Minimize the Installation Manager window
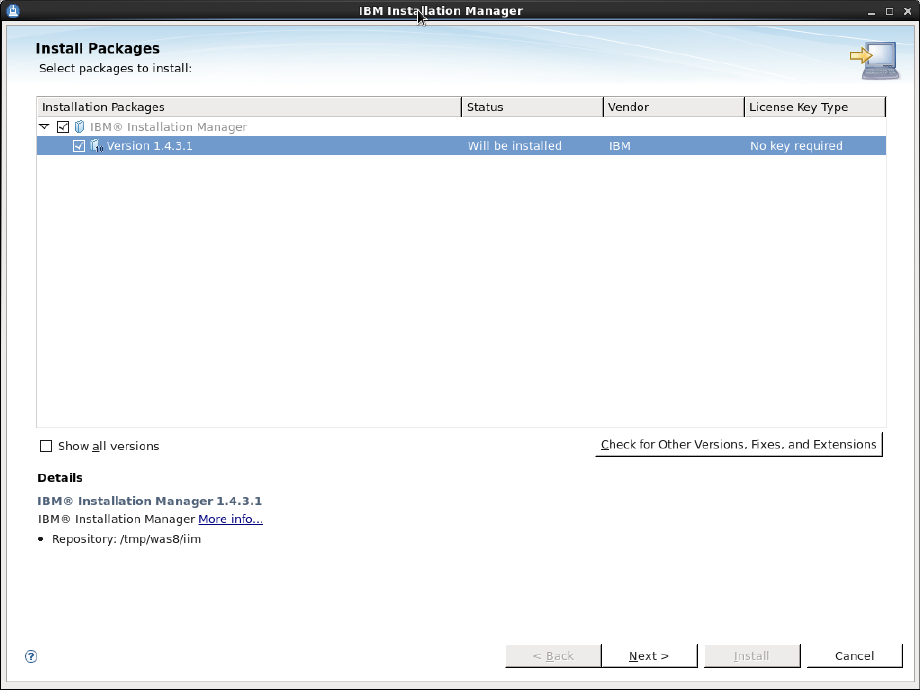Viewport: 920px width, 690px height. coord(871,11)
